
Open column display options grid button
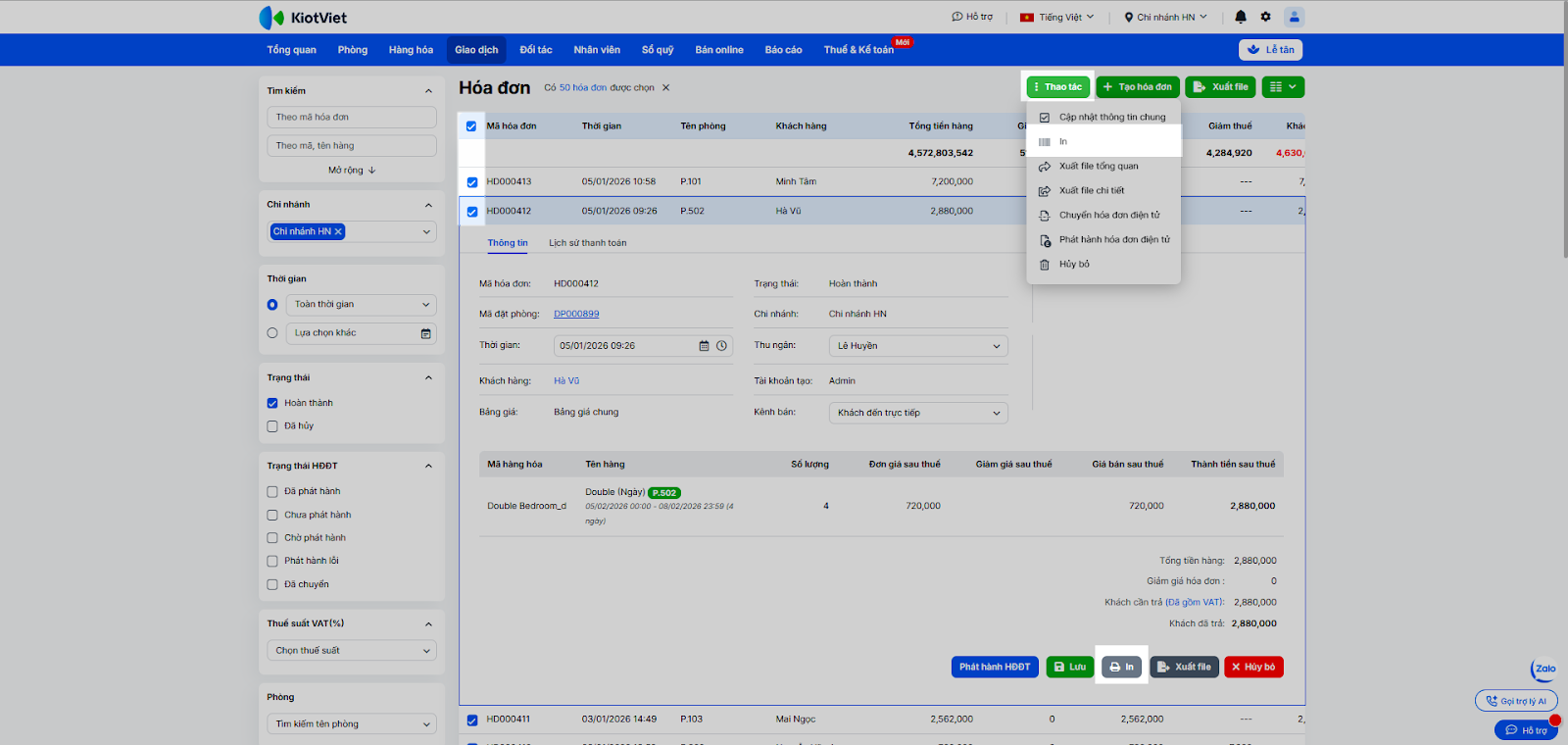coord(1283,87)
